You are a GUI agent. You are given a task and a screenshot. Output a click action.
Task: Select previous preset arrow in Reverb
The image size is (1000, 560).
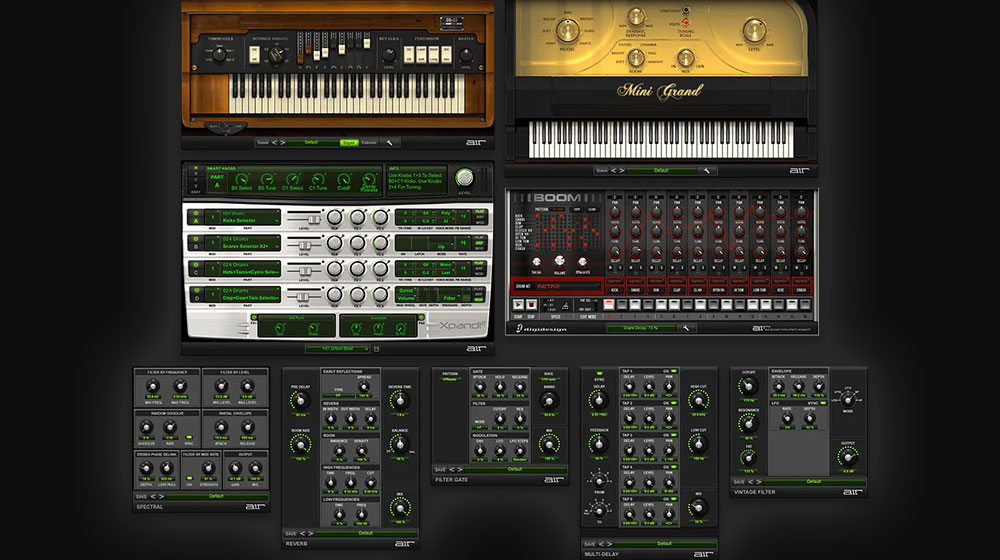pyautogui.click(x=302, y=533)
